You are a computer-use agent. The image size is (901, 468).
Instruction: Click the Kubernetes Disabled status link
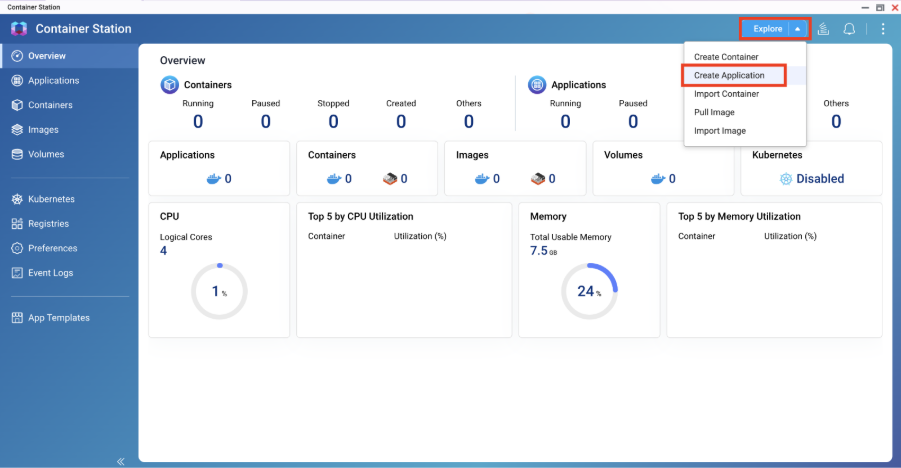point(820,179)
